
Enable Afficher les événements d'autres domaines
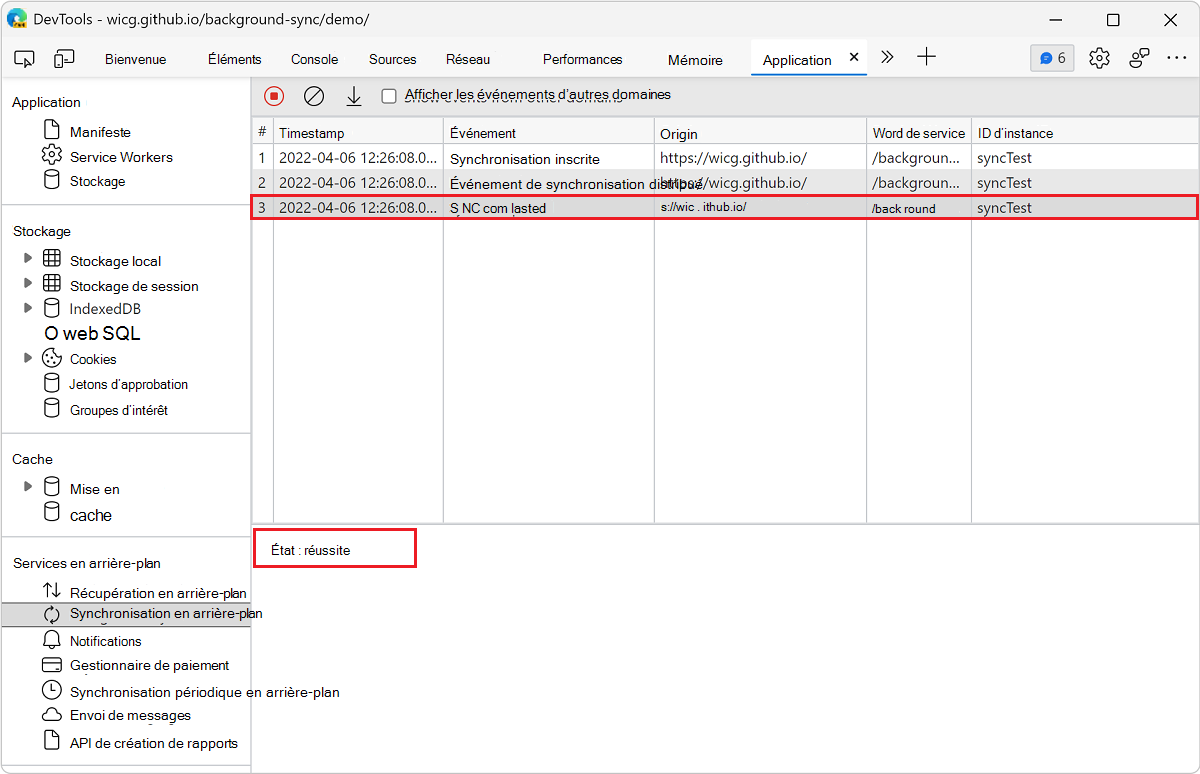point(389,94)
